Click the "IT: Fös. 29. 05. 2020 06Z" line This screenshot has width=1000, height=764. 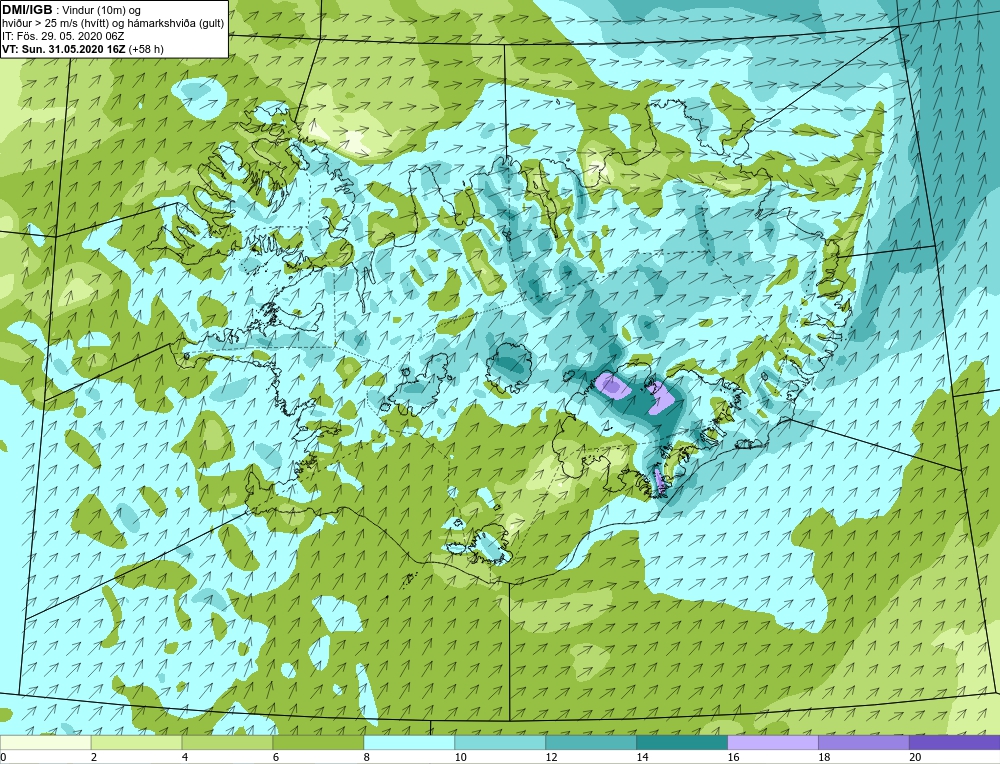(63, 36)
